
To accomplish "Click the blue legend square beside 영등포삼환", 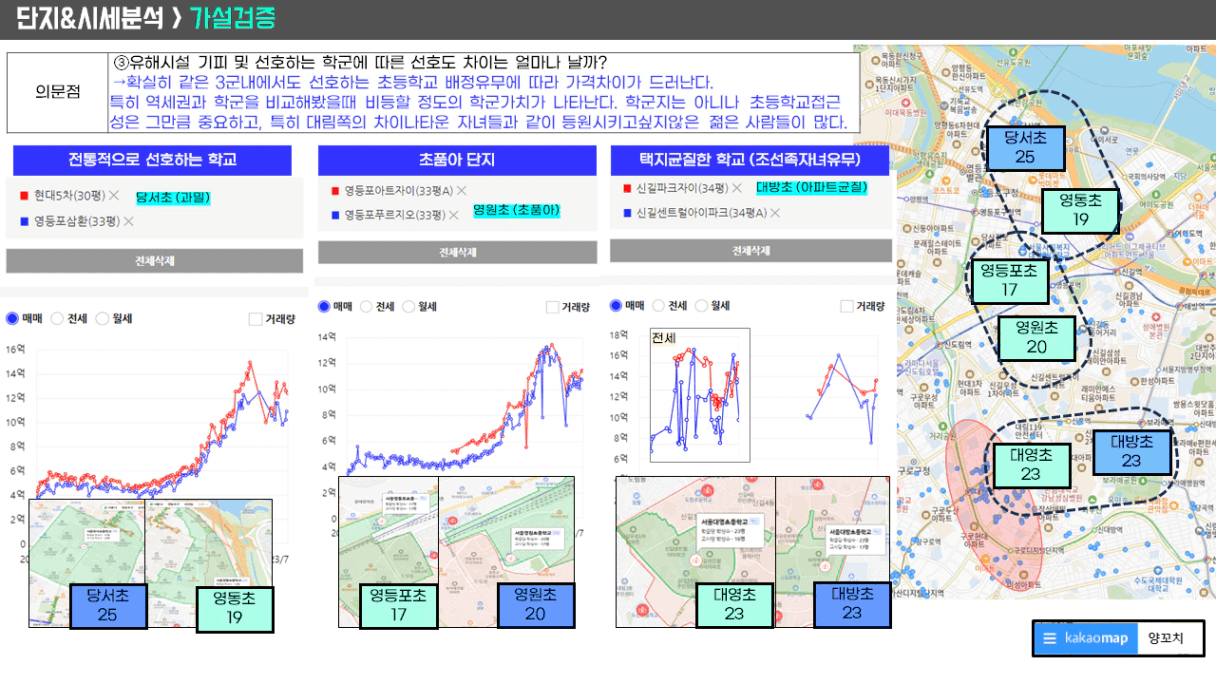I will (x=24, y=221).
